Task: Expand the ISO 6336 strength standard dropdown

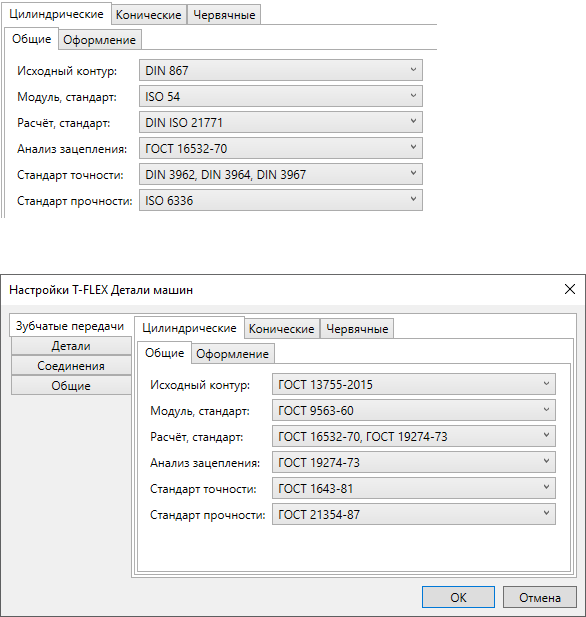Action: click(x=281, y=200)
